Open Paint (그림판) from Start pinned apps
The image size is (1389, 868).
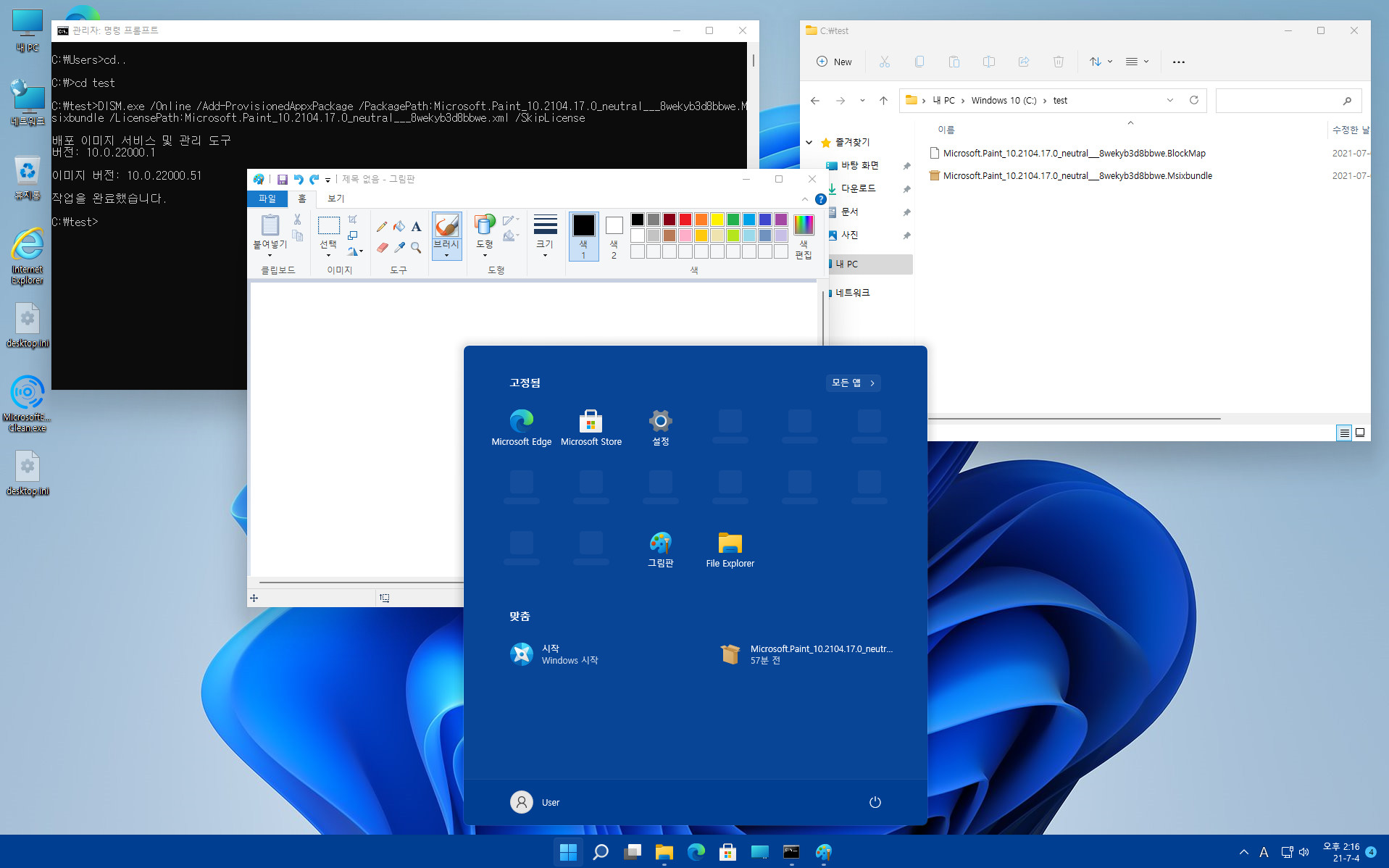(661, 549)
